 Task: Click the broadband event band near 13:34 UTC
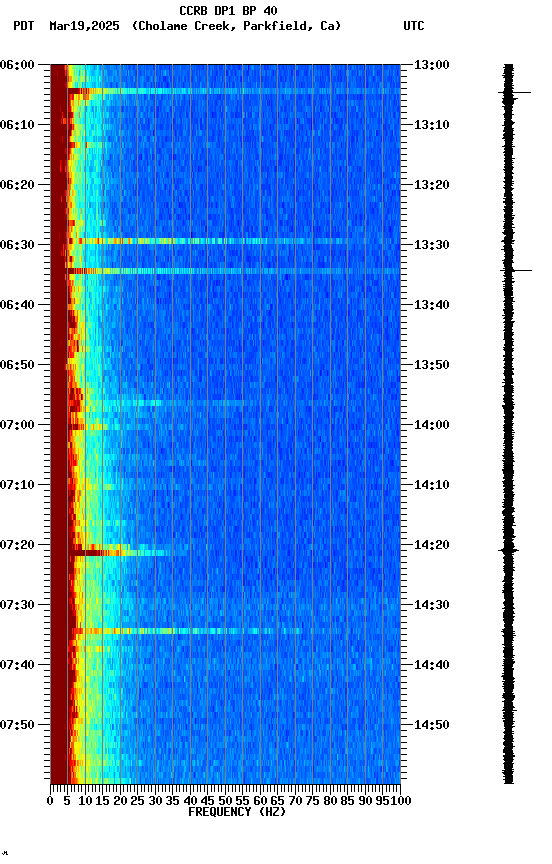point(233,271)
